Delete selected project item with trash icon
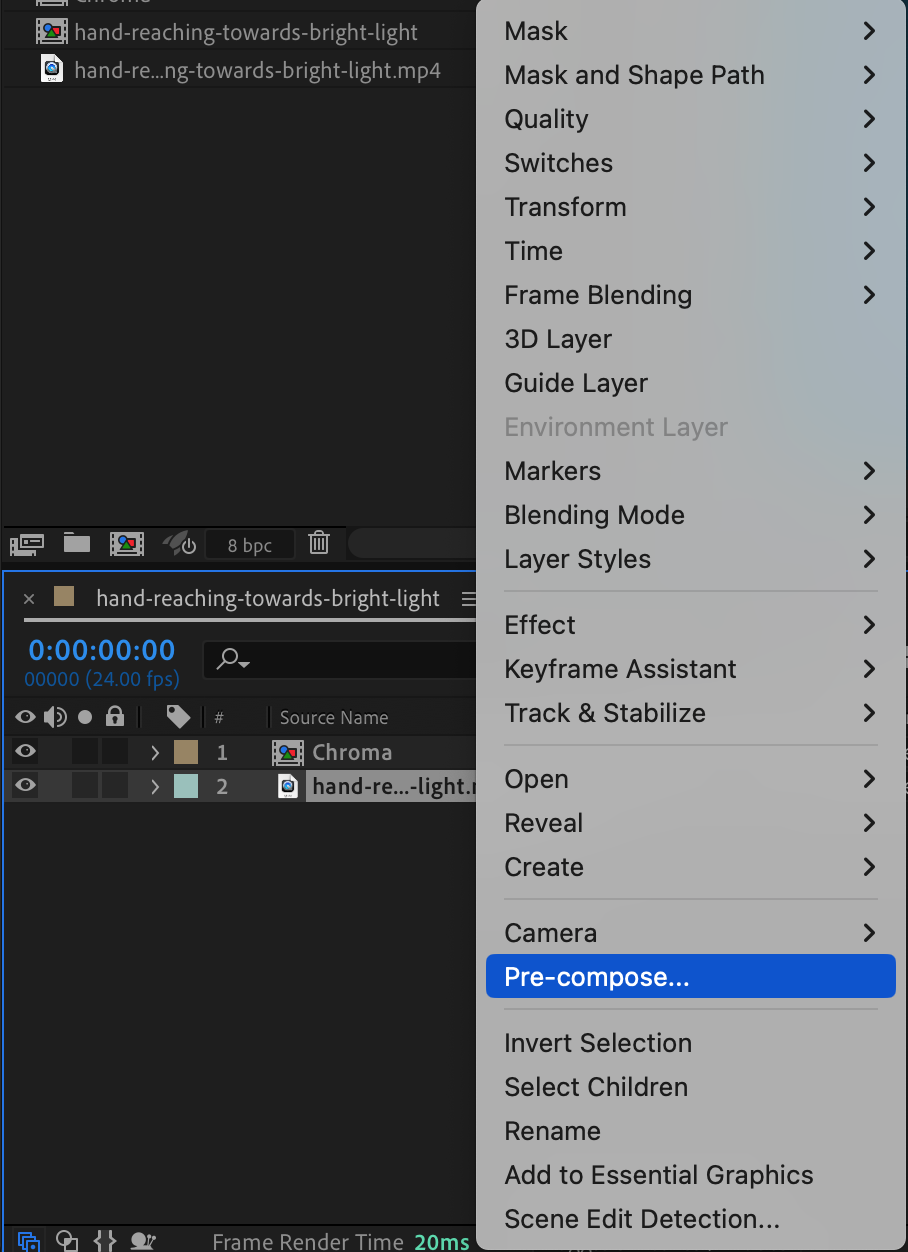This screenshot has width=908, height=1252. (319, 544)
